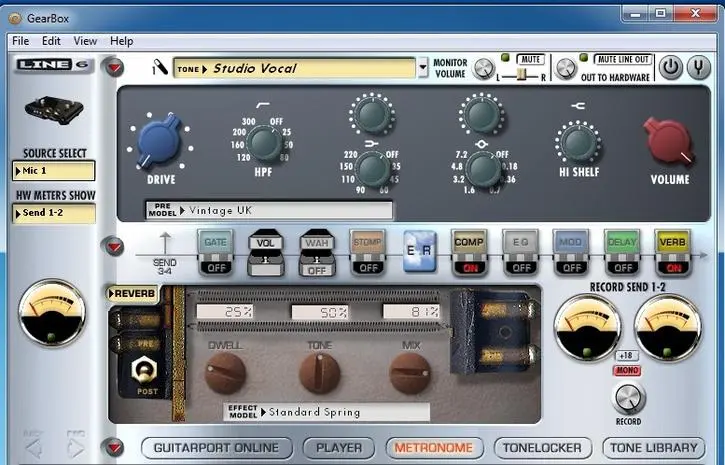Click the Hi Shelf knob
This screenshot has height=465, width=725.
[578, 143]
